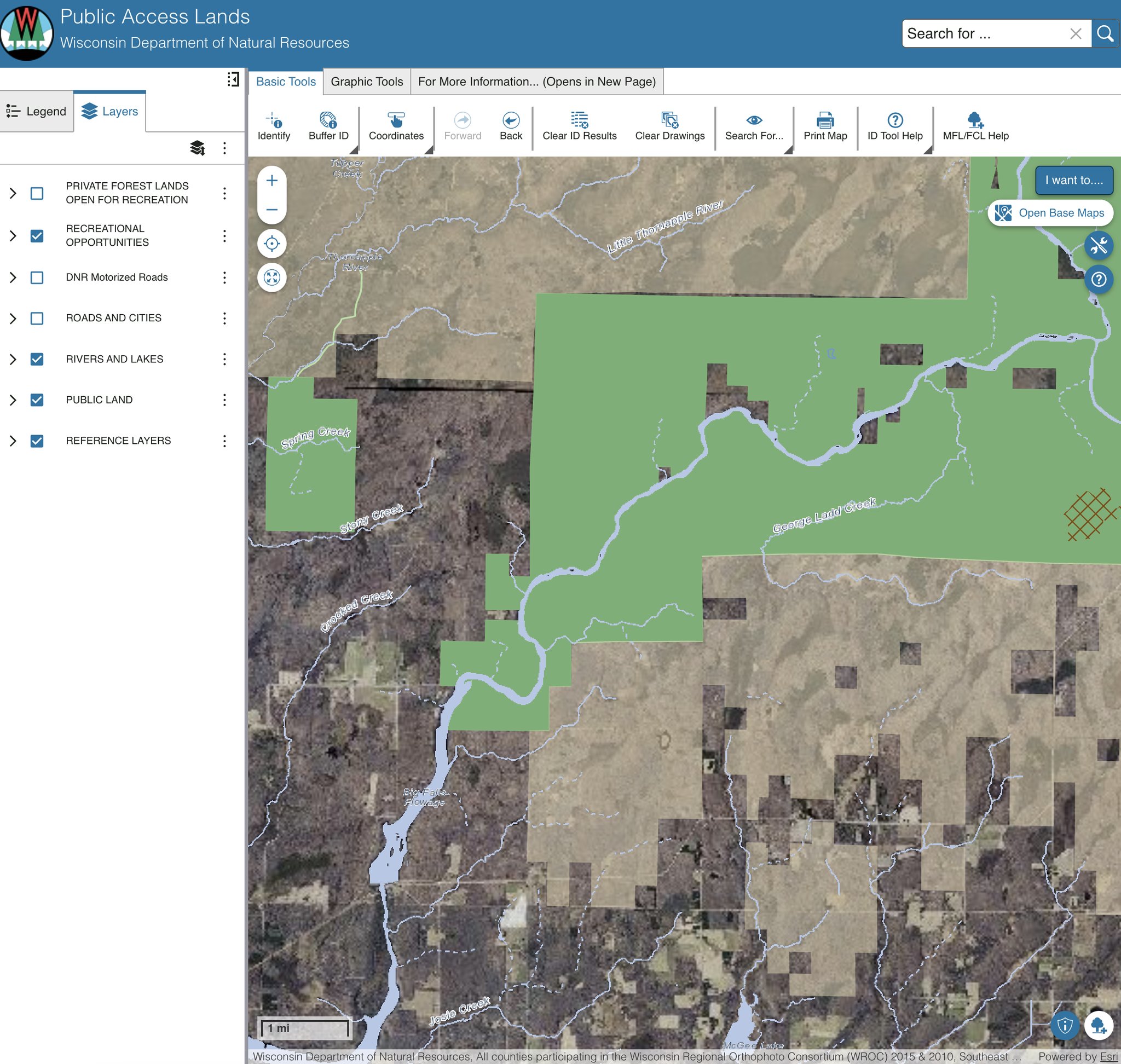Image resolution: width=1121 pixels, height=1064 pixels.
Task: Expand Recreational Opportunities layer group
Action: [13, 236]
